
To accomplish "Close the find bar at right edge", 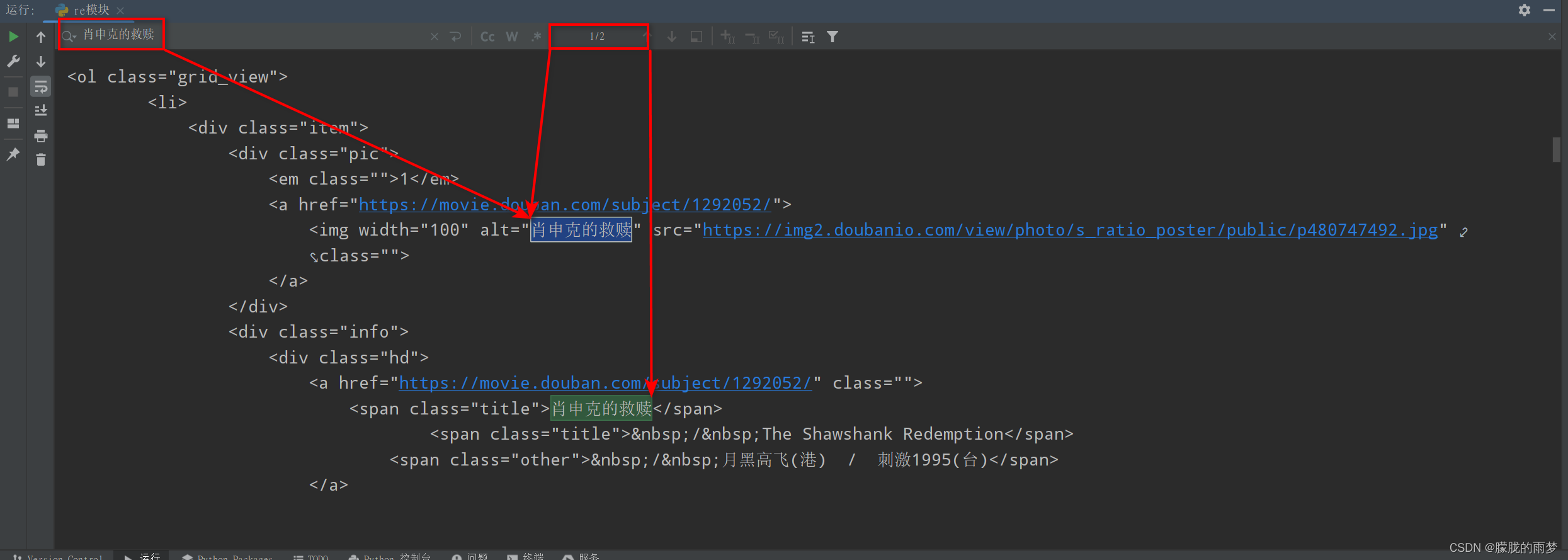I will 1552,37.
